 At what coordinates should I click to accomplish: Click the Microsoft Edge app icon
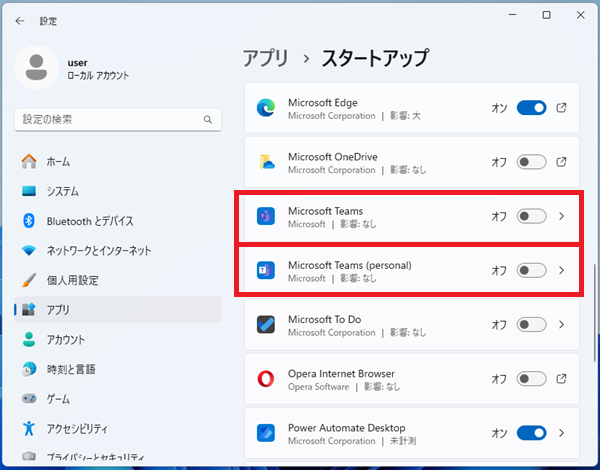click(x=266, y=108)
